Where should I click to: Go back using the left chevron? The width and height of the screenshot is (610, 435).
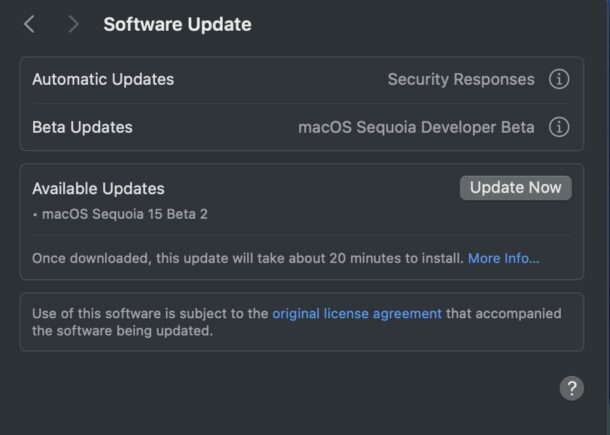click(x=29, y=24)
